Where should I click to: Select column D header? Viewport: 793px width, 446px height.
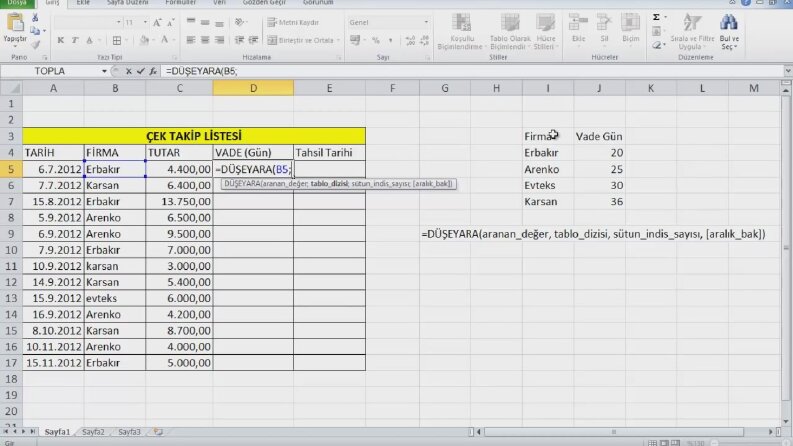[253, 88]
